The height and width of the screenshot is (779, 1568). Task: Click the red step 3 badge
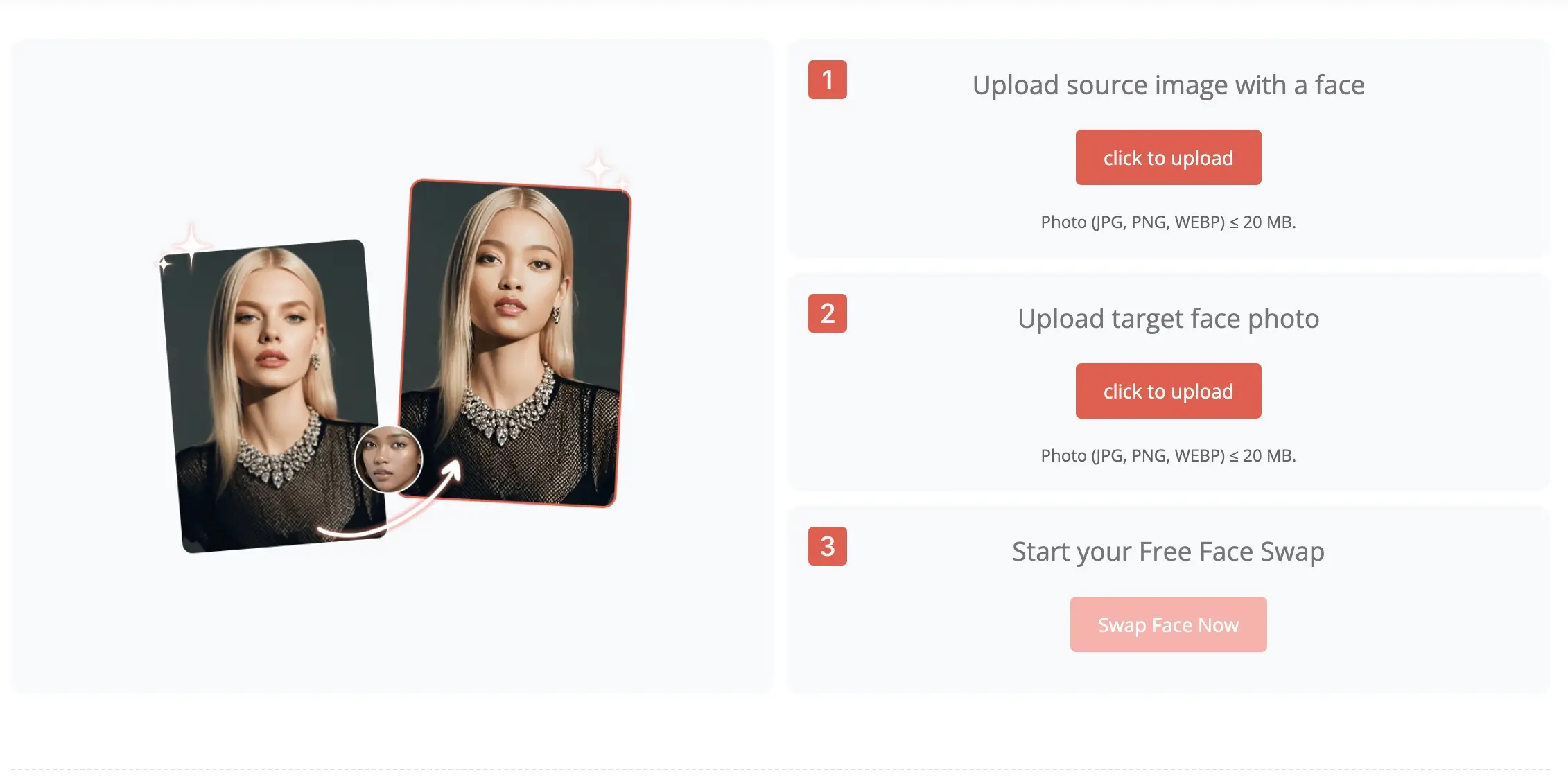[828, 546]
